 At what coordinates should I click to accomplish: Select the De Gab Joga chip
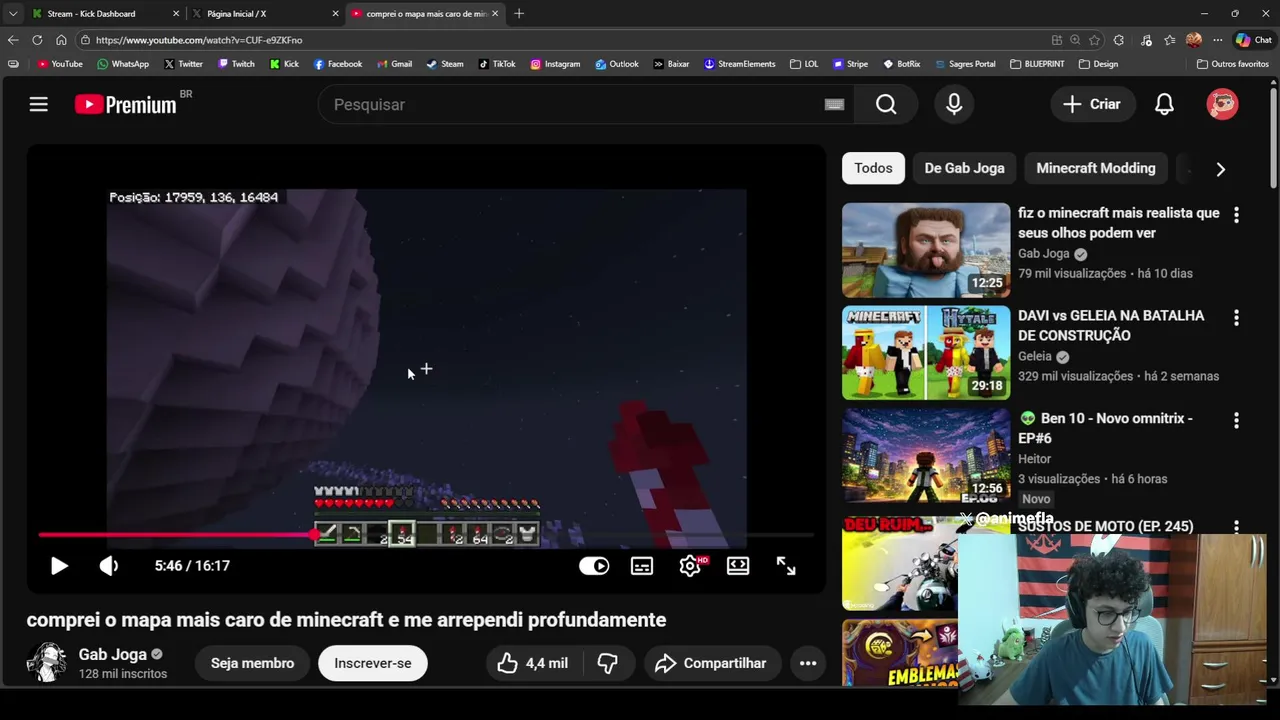pyautogui.click(x=964, y=168)
